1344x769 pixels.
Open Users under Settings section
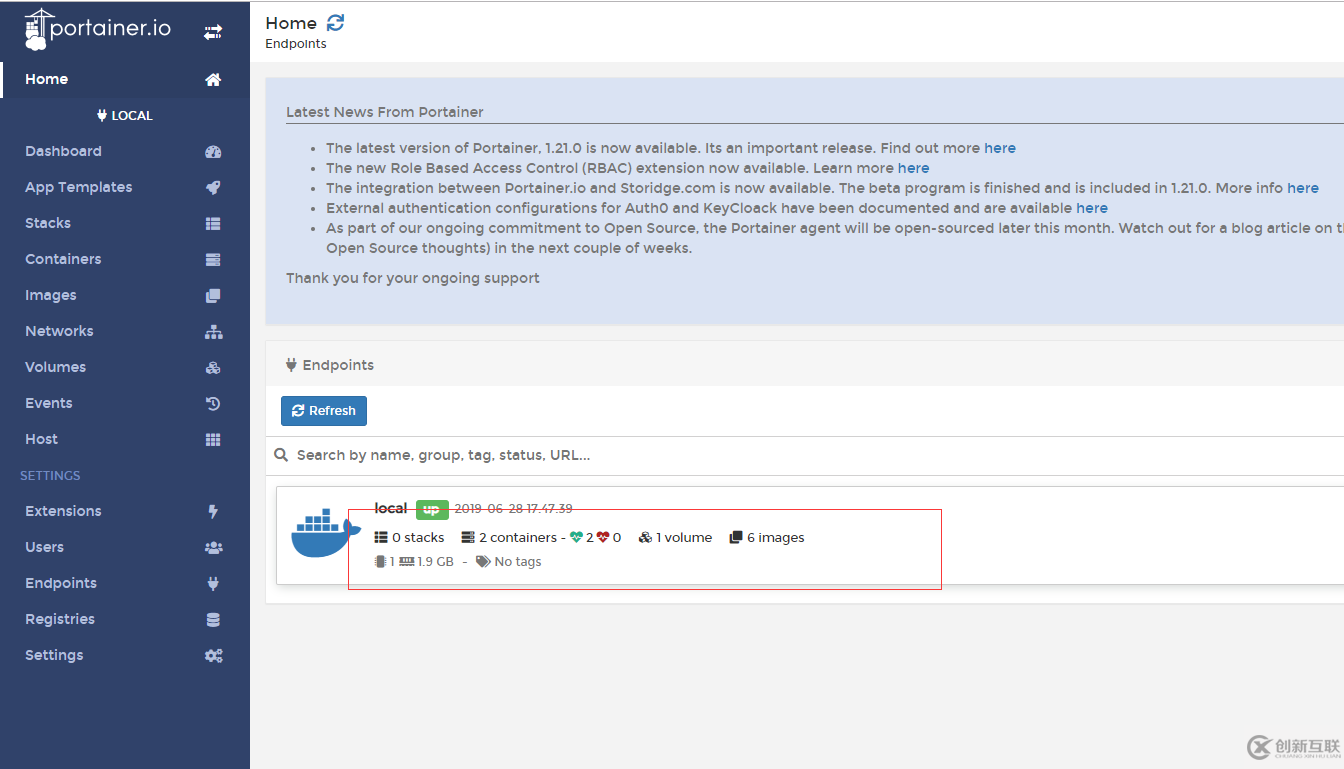(125, 548)
